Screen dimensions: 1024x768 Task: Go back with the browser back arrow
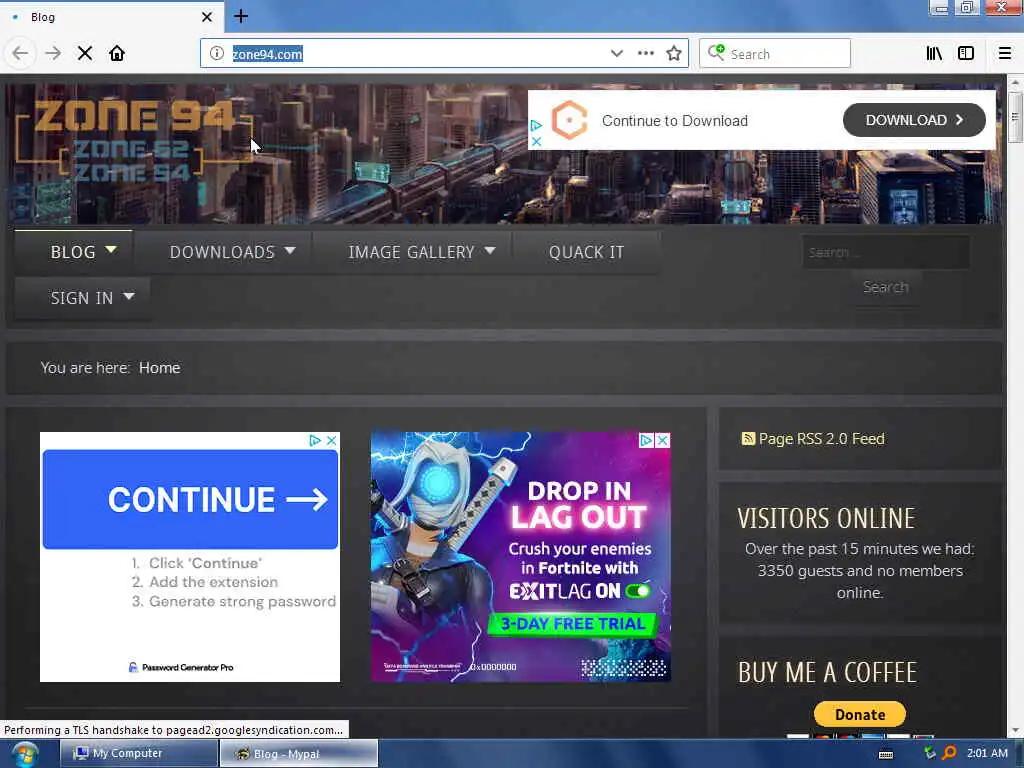pyautogui.click(x=20, y=54)
